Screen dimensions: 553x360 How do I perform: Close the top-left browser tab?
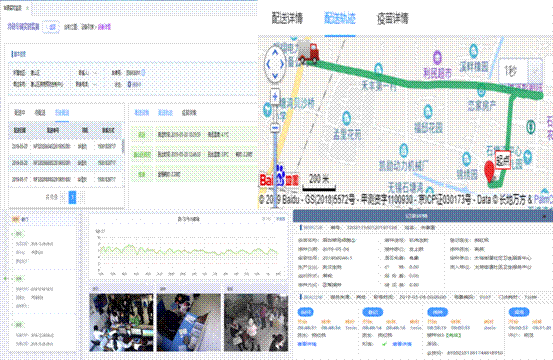(28, 8)
